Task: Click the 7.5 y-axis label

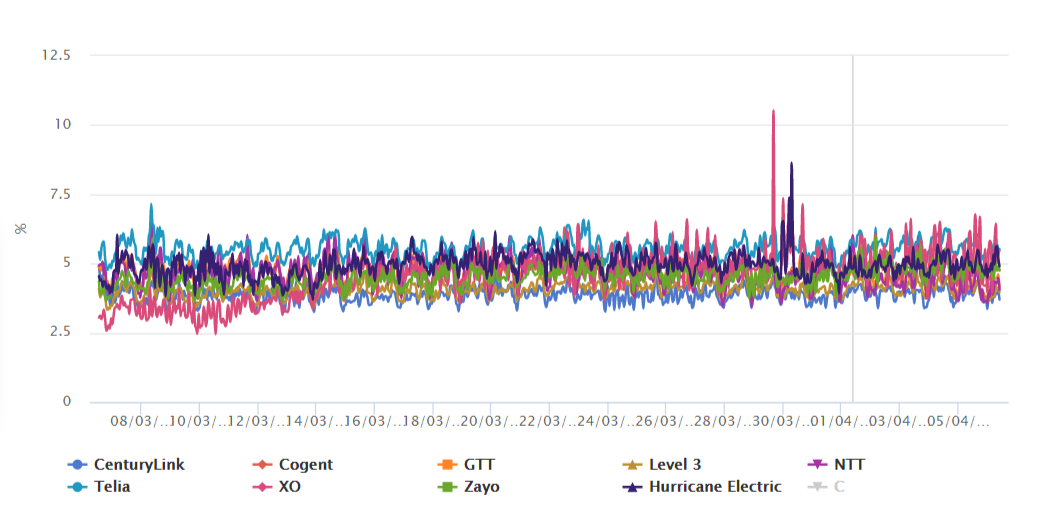Action: tap(60, 194)
